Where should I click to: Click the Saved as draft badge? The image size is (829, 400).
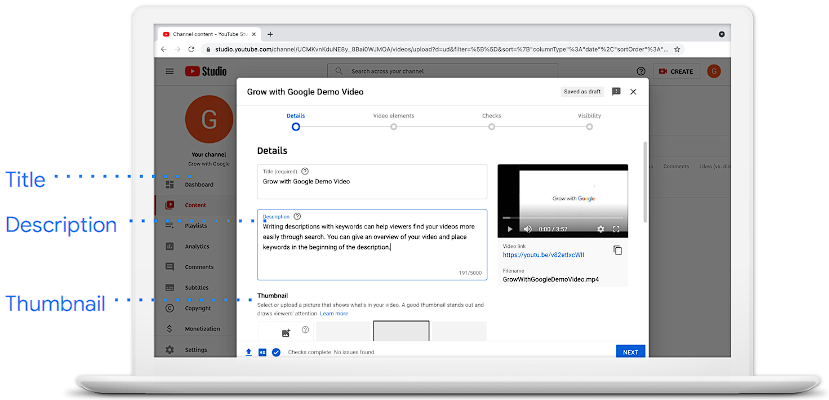point(582,91)
